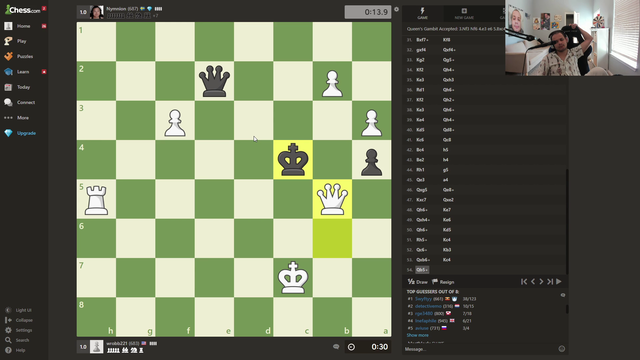The image size is (640, 360).
Task: Expand the More sidebar menu
Action: click(22, 118)
